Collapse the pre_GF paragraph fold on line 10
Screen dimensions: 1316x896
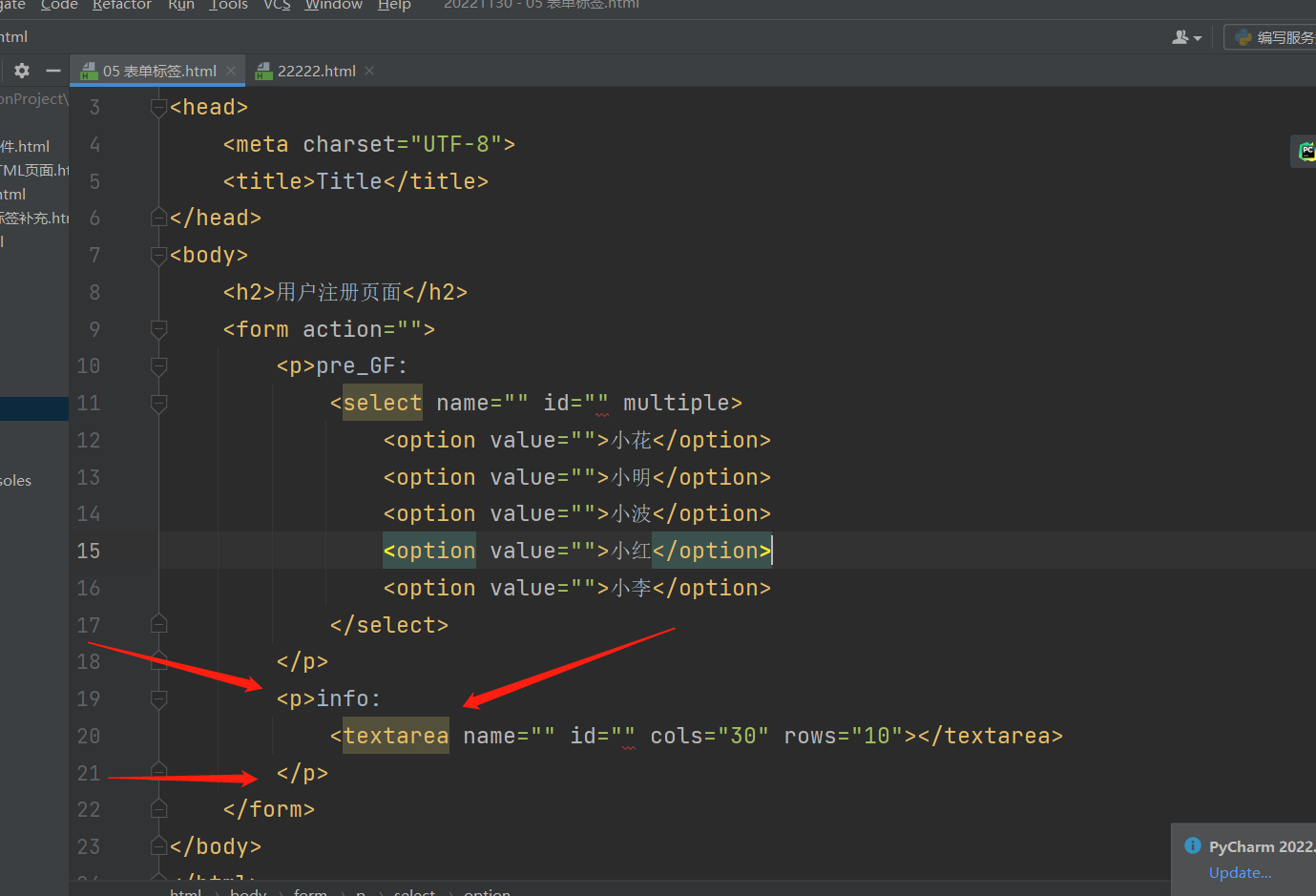(159, 366)
